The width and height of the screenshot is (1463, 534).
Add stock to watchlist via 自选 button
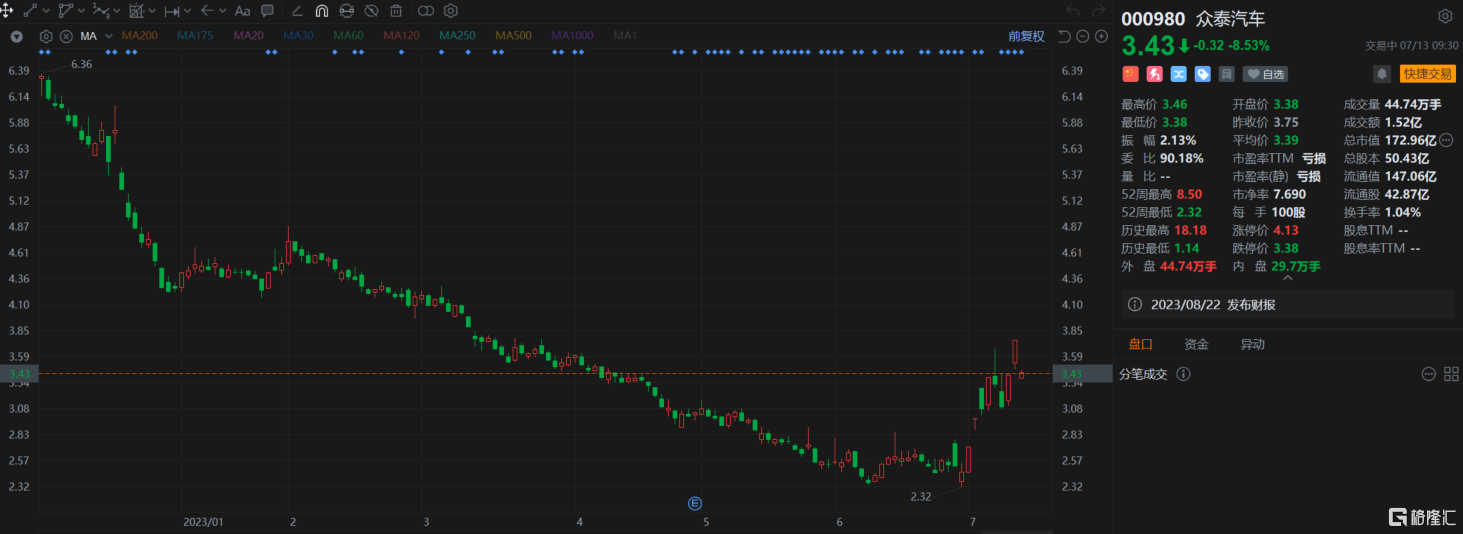pos(1266,74)
